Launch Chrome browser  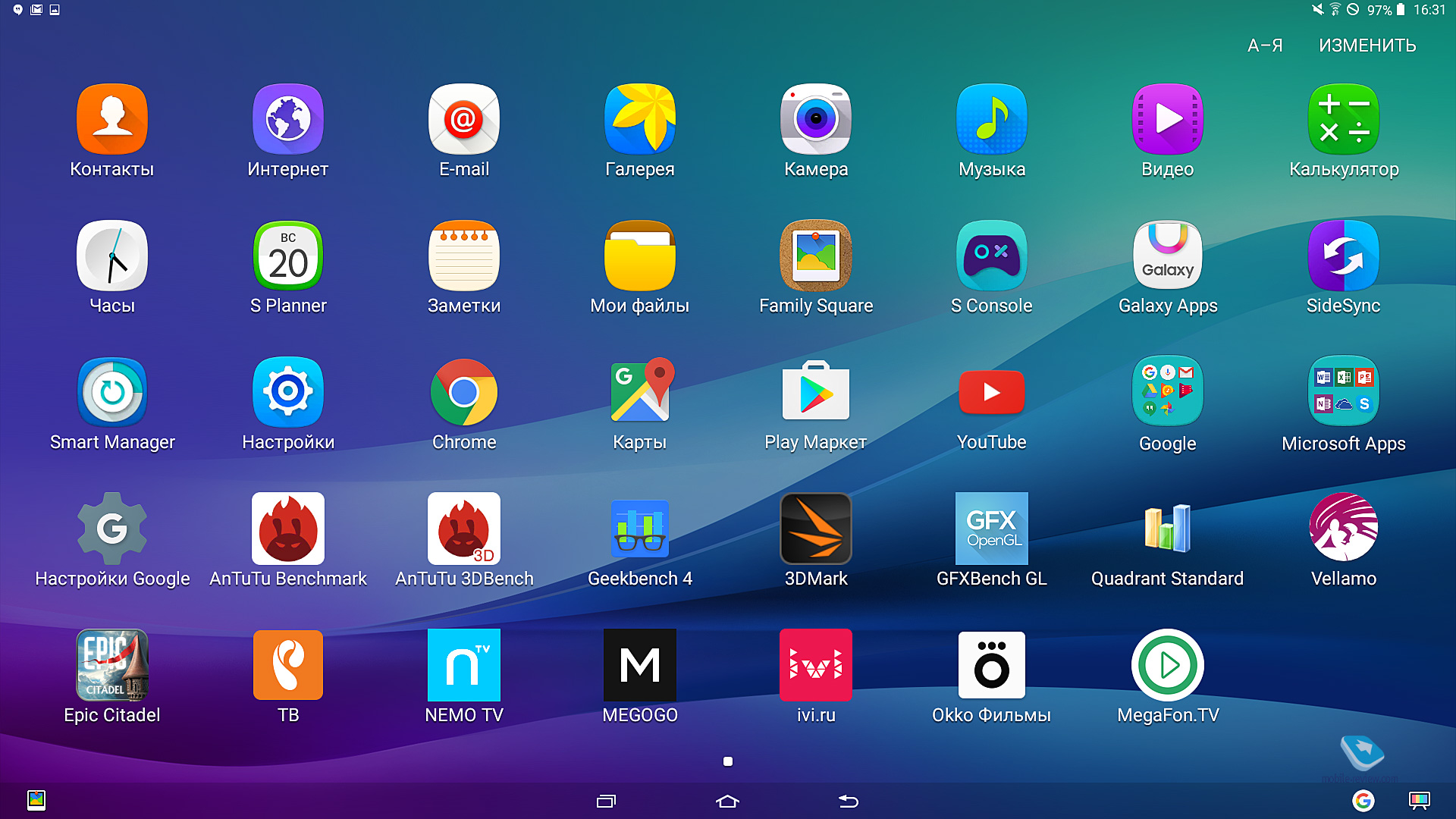464,393
